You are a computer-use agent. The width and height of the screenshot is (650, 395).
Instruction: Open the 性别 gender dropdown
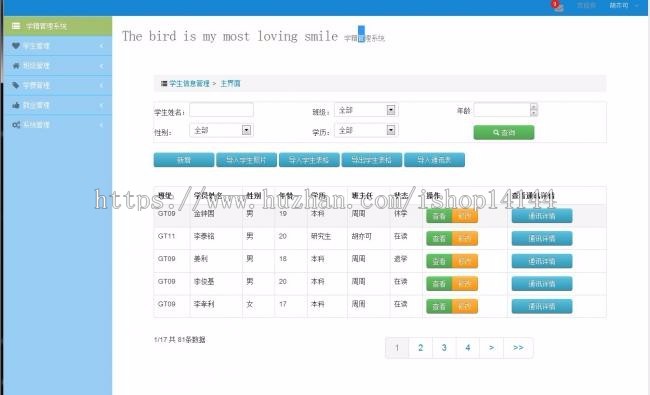[221, 130]
